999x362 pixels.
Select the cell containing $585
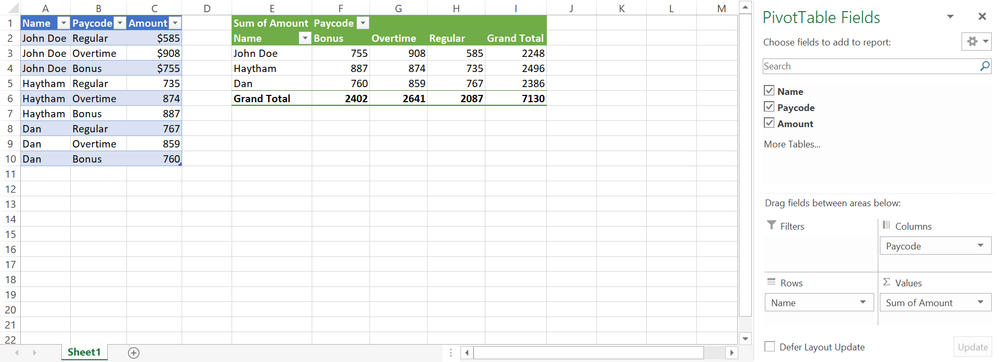[154, 38]
